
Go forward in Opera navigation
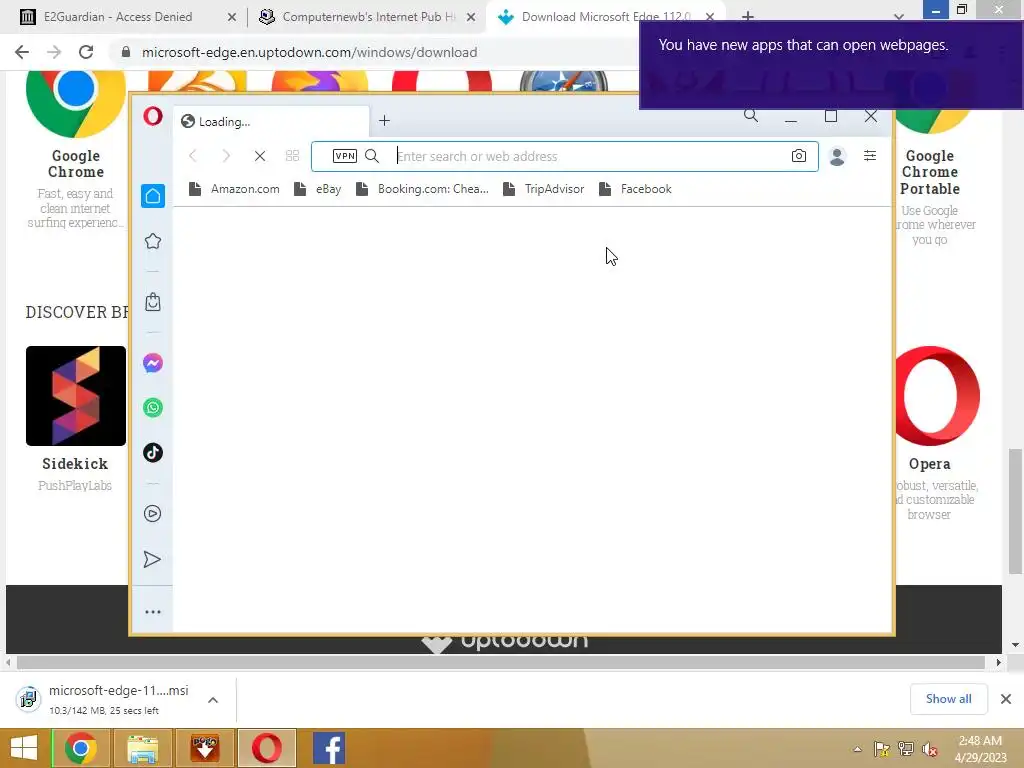pyautogui.click(x=226, y=155)
